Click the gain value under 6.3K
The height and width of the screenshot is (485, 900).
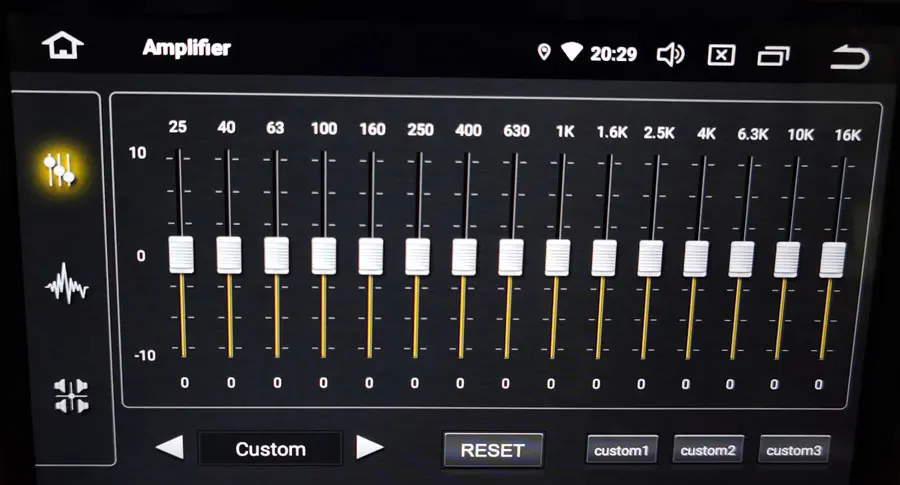729,384
